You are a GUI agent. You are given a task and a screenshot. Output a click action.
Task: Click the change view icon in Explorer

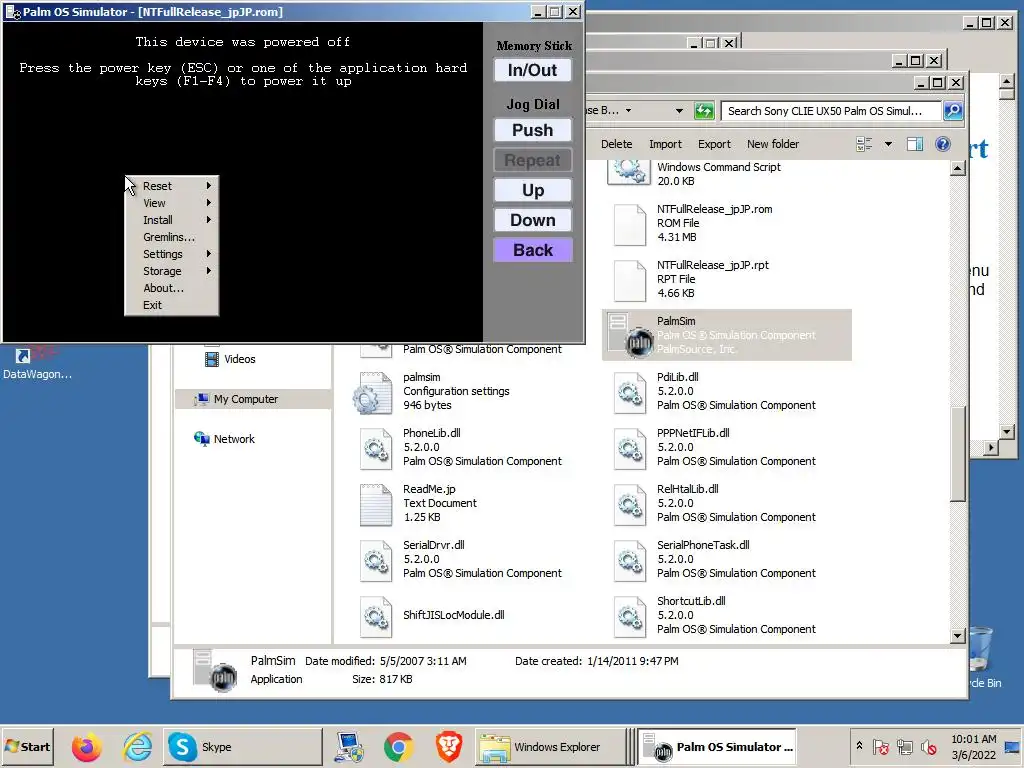864,144
